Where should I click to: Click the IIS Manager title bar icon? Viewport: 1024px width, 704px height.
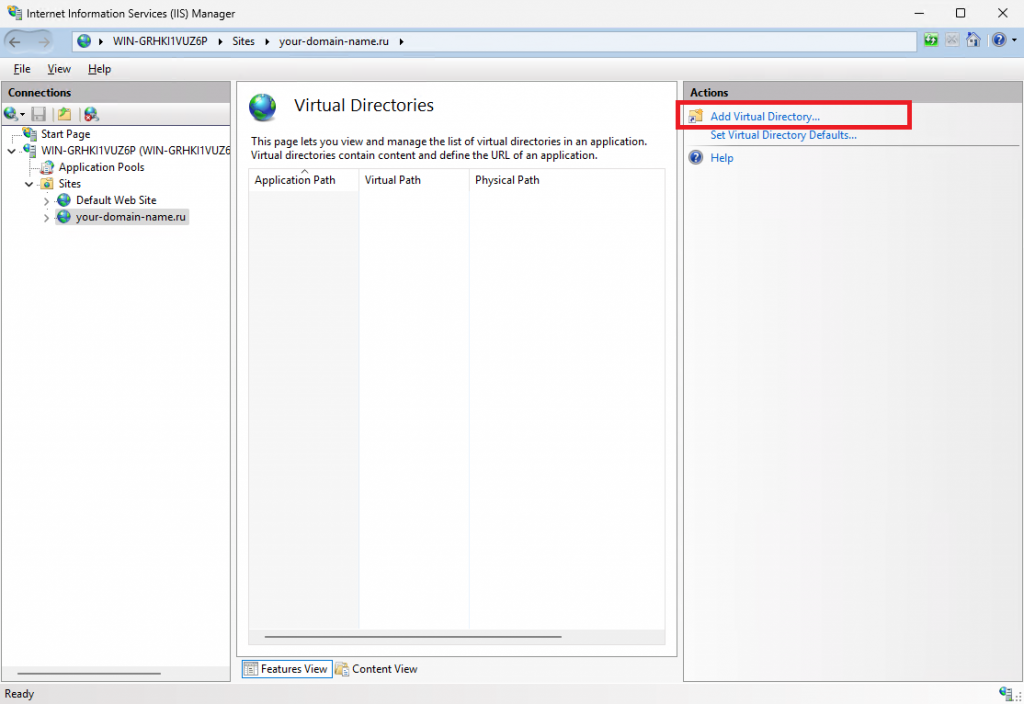(x=14, y=12)
